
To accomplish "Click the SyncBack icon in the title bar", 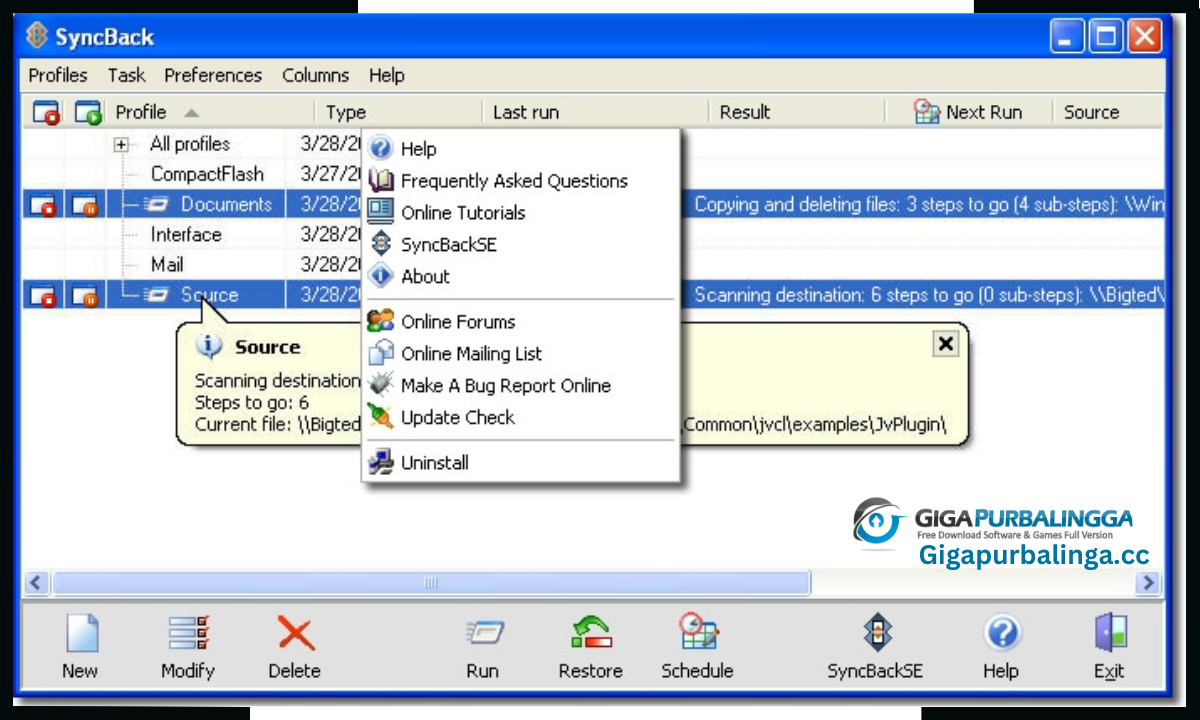I will [x=38, y=37].
